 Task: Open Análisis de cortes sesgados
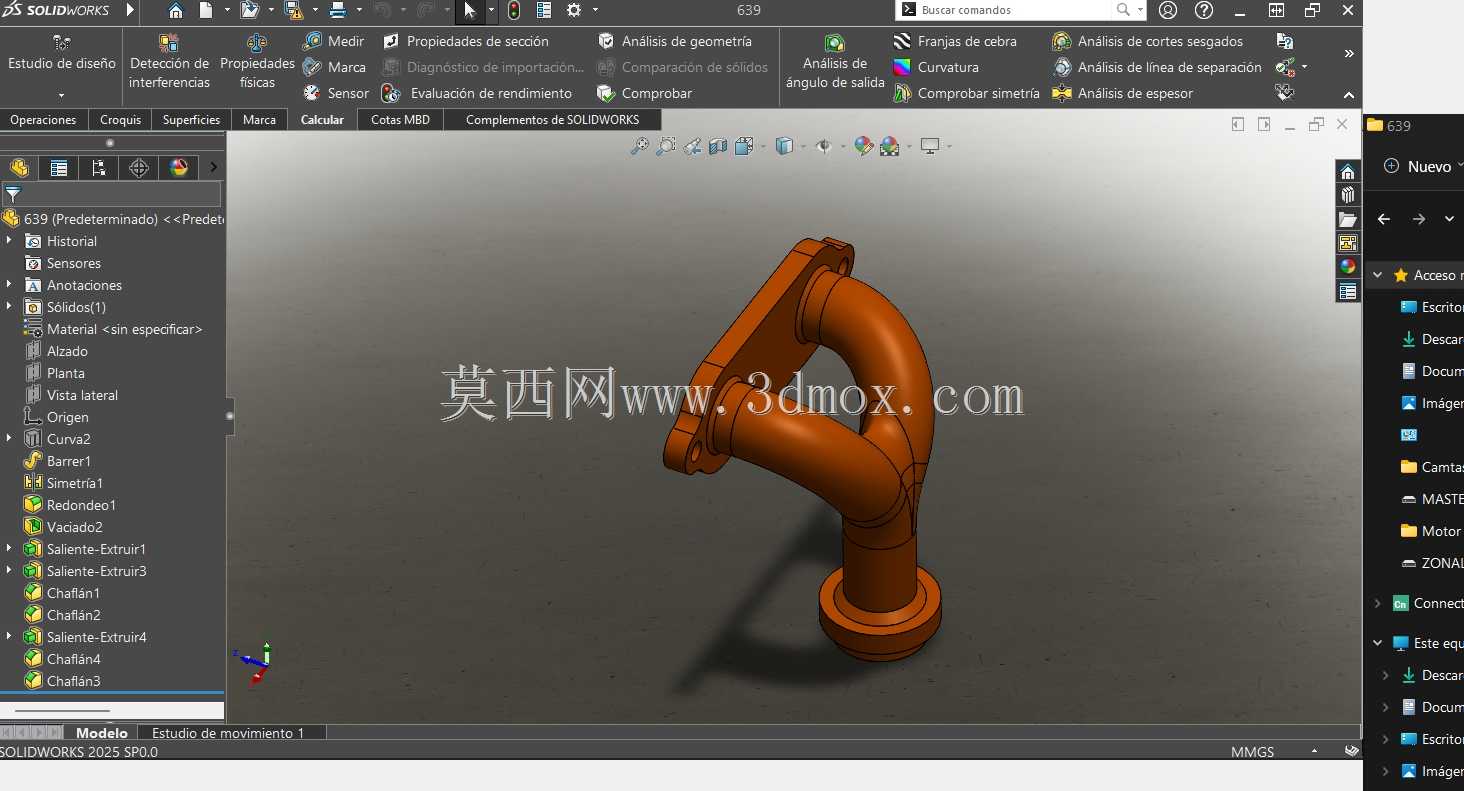(1147, 41)
